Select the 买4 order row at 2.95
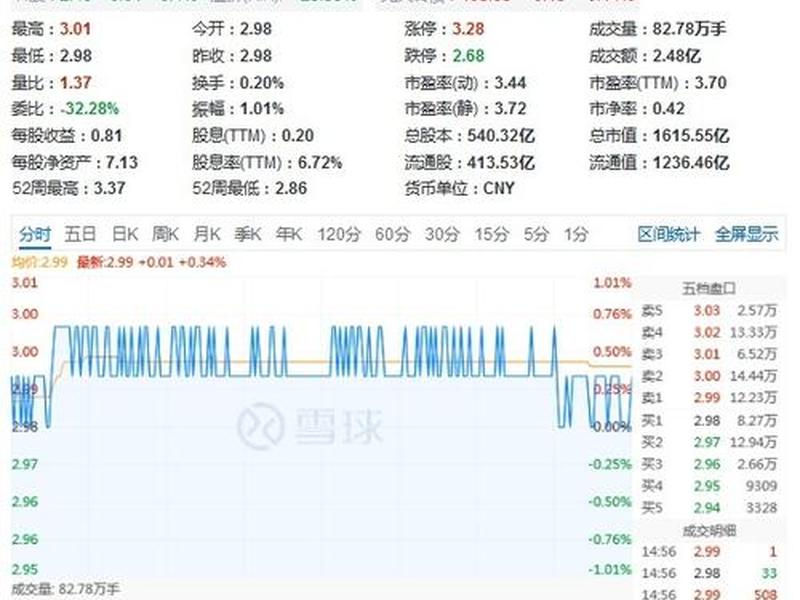 pos(709,486)
